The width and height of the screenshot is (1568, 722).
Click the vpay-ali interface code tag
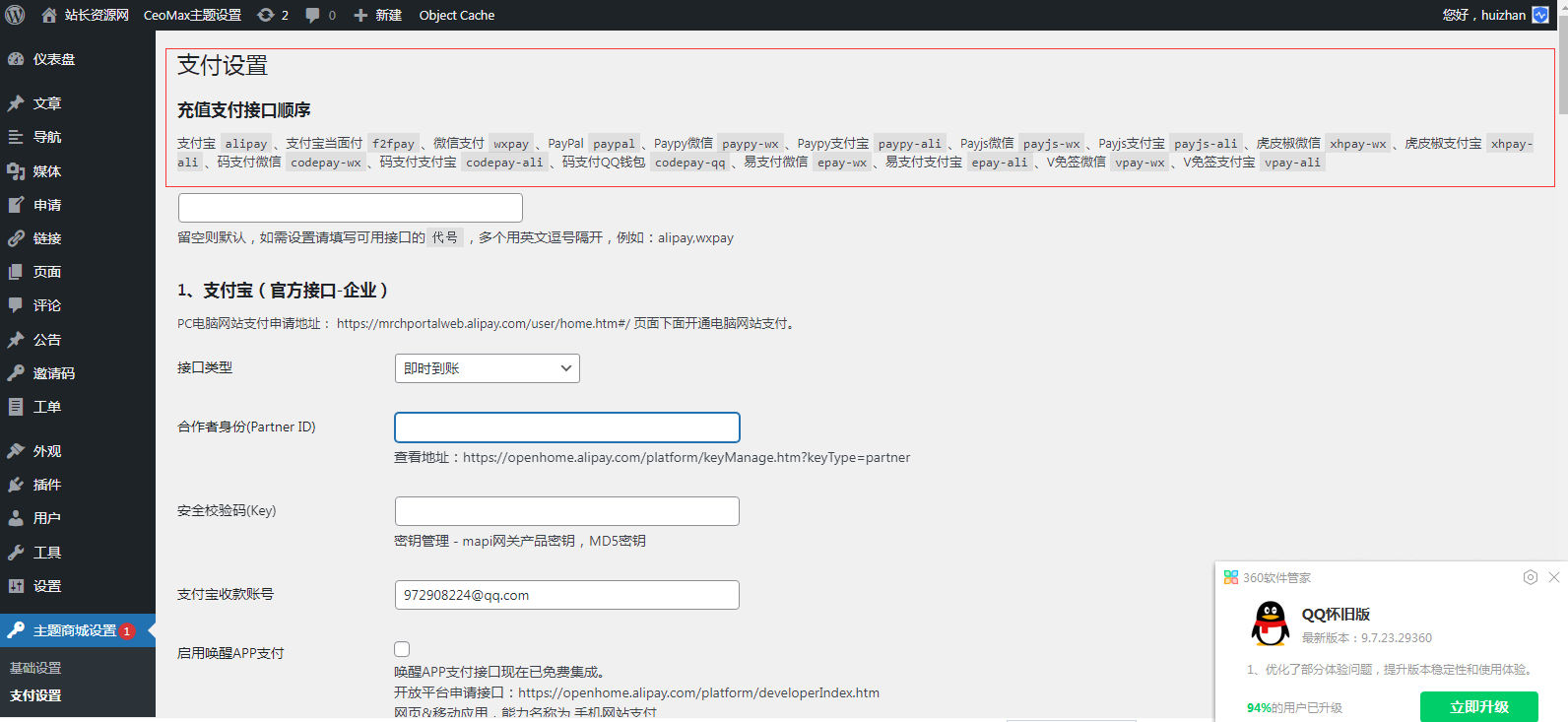(x=1292, y=163)
